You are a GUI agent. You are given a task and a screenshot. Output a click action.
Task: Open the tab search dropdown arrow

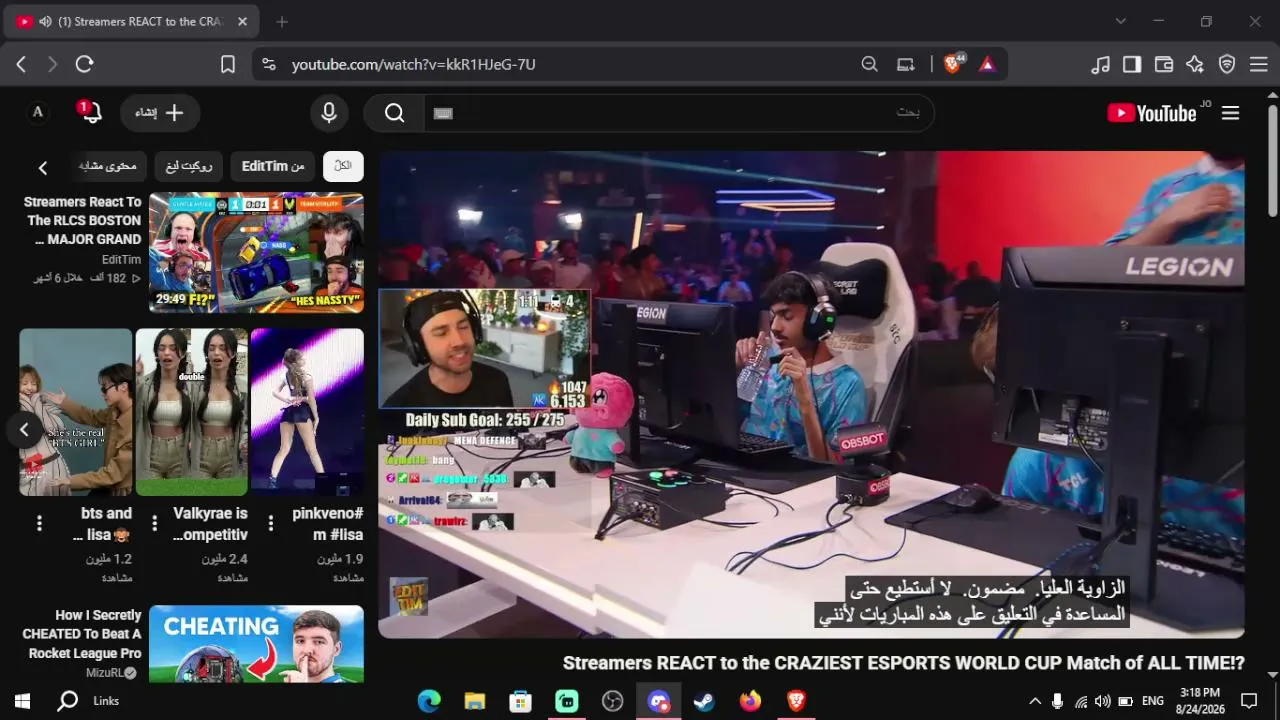click(x=1121, y=21)
